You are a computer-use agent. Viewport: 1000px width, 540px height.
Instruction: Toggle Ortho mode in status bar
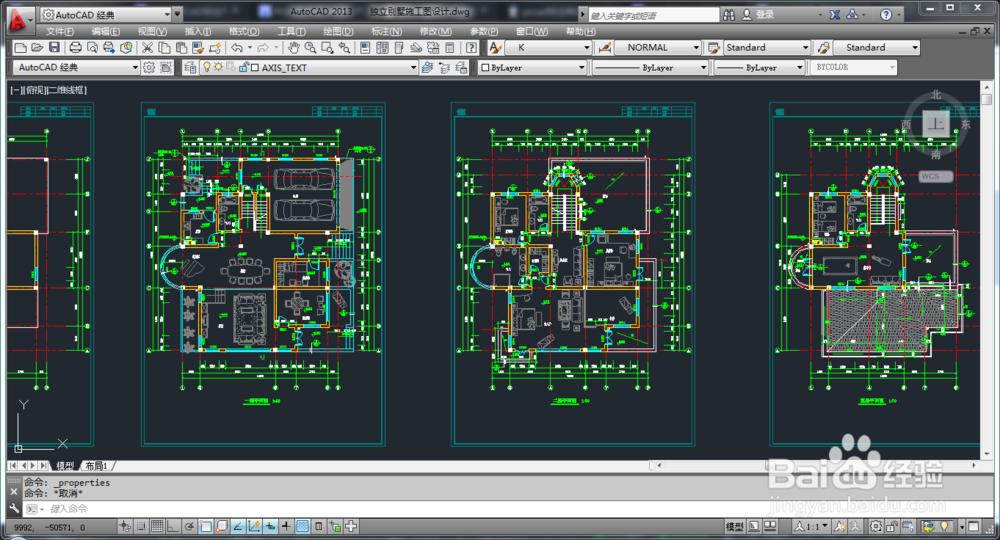(173, 527)
